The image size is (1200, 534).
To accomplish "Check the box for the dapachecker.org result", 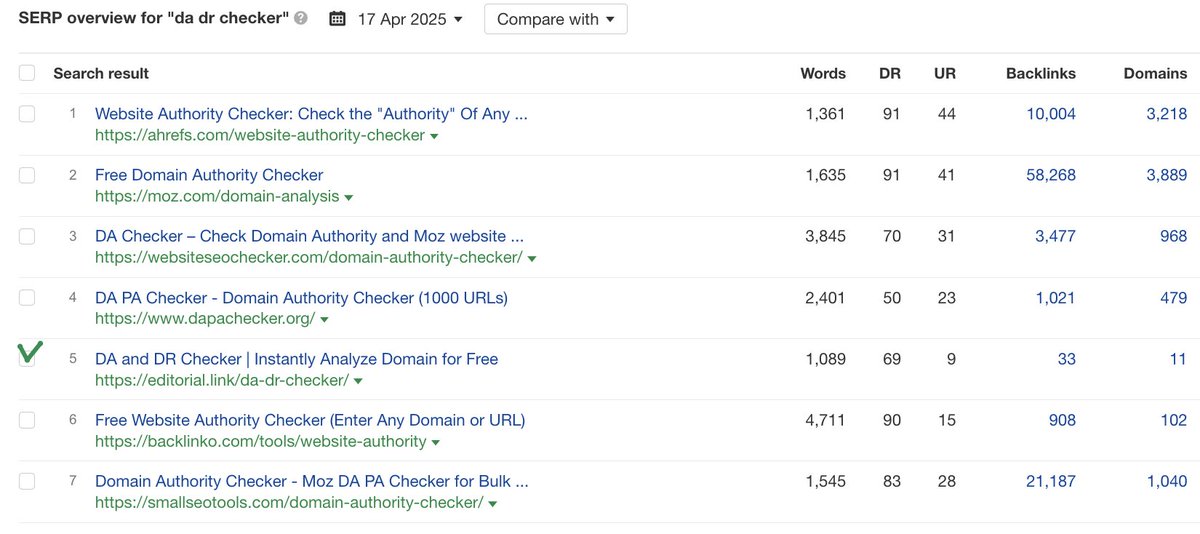I will (27, 297).
